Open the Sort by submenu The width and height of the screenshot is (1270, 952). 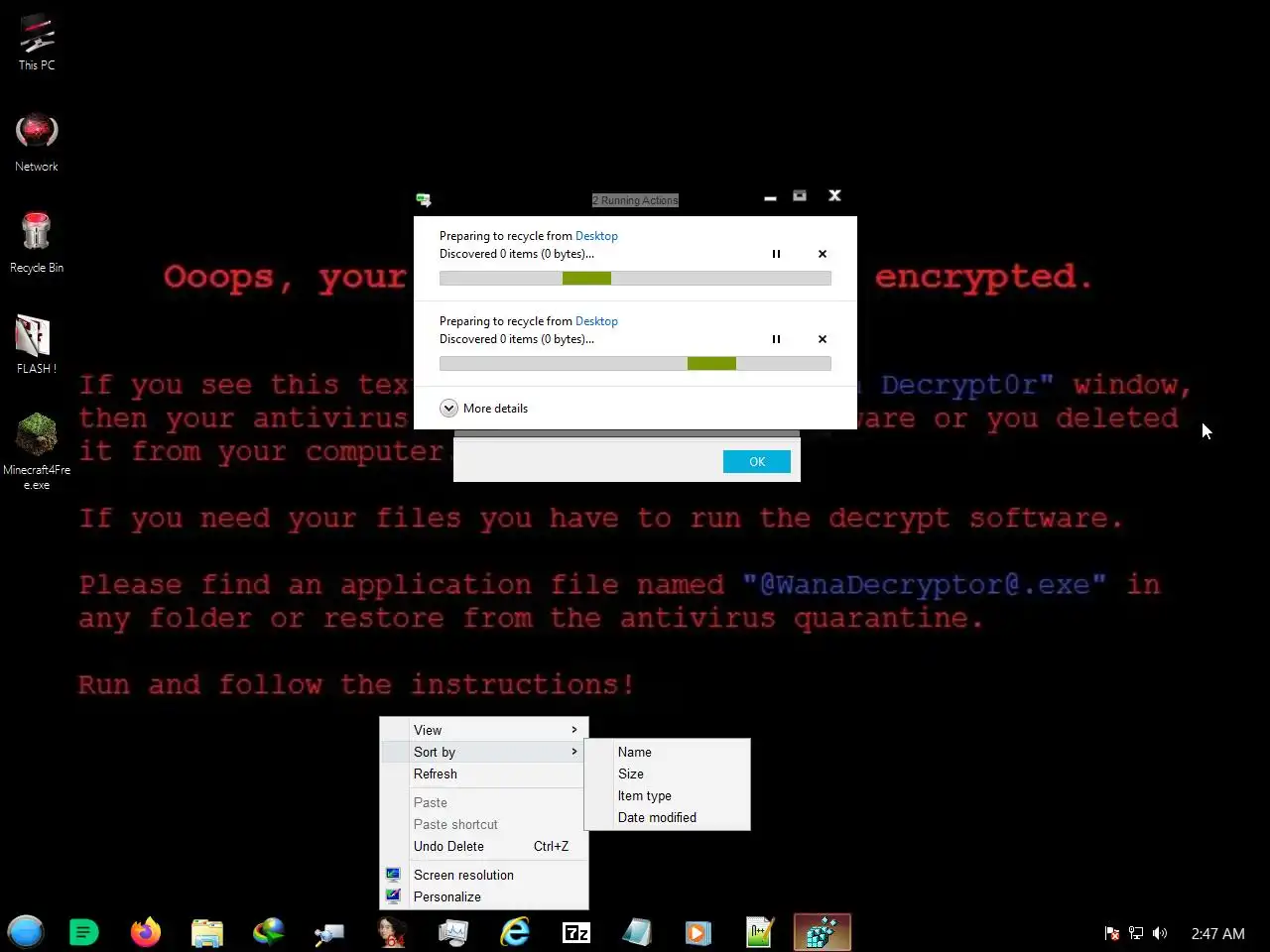[x=484, y=752]
